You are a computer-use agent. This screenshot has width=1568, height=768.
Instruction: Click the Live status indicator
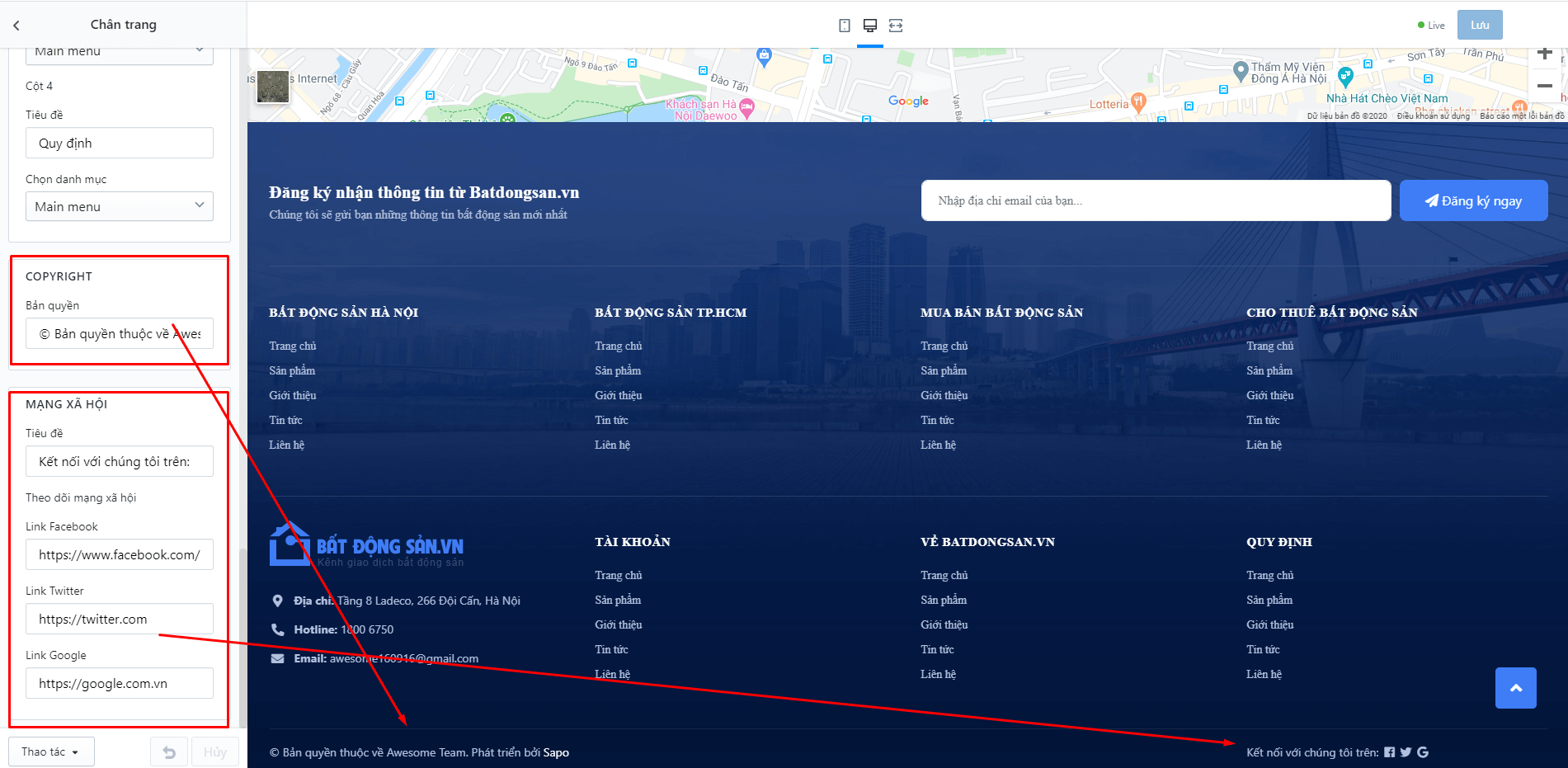1431,26
